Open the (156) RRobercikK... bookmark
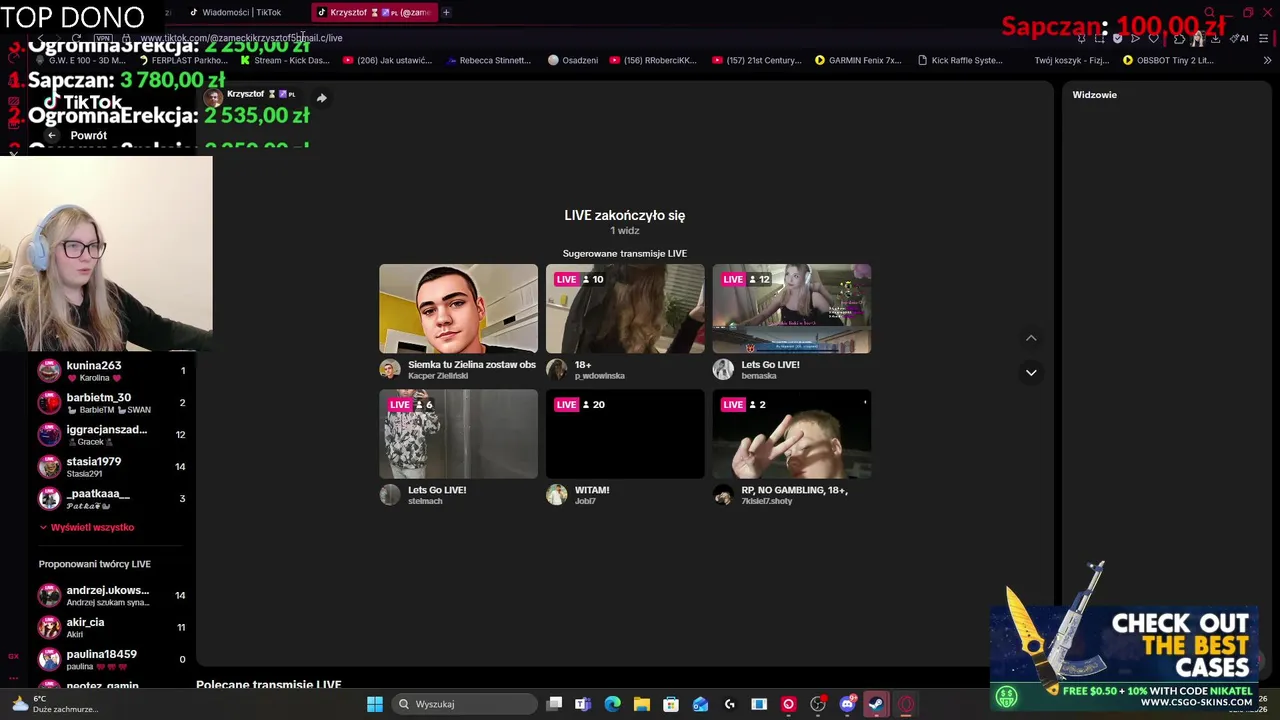1280x720 pixels. tap(653, 60)
